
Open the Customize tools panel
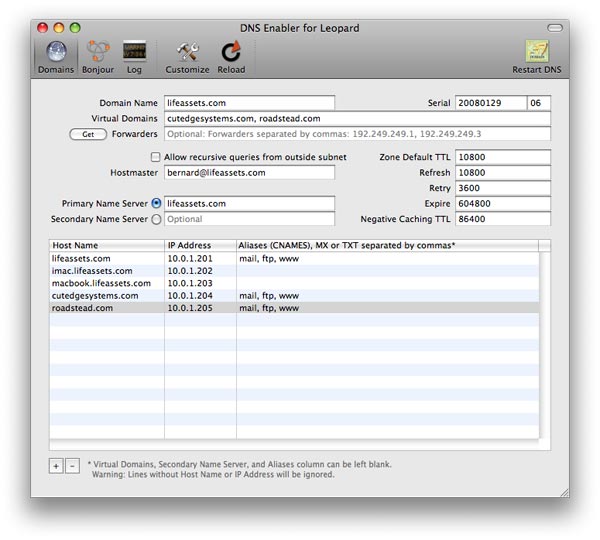click(x=187, y=55)
